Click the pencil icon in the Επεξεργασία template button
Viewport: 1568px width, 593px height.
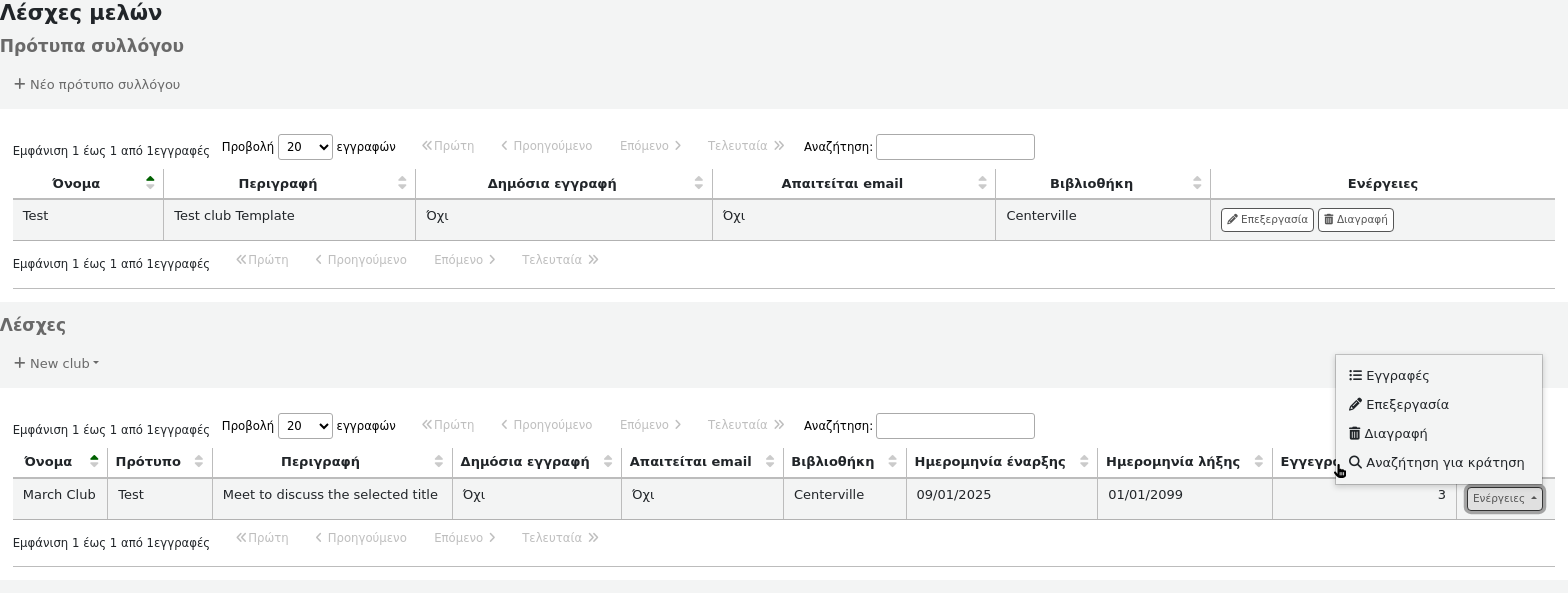point(1233,220)
